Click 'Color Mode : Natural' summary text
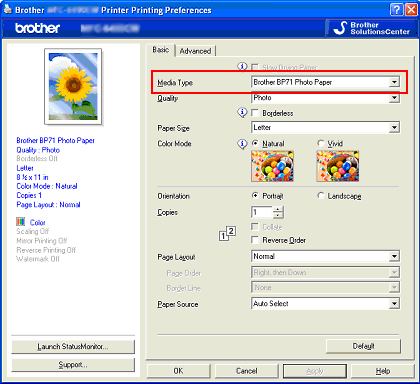This screenshot has width=420, height=384. [x=47, y=186]
